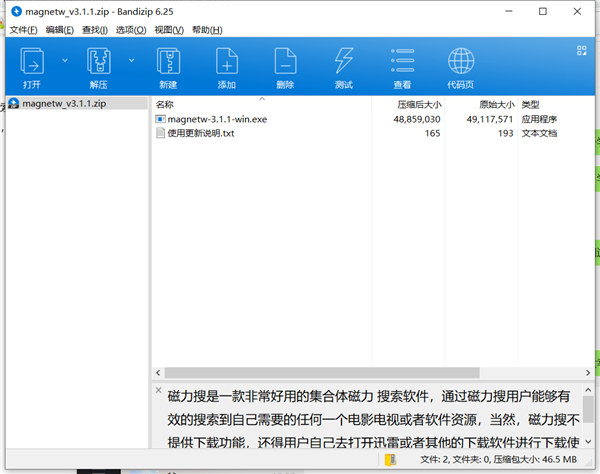Click the 解压 (Extract) toolbar icon
Screen dimensions: 600x474
pyautogui.click(x=100, y=60)
